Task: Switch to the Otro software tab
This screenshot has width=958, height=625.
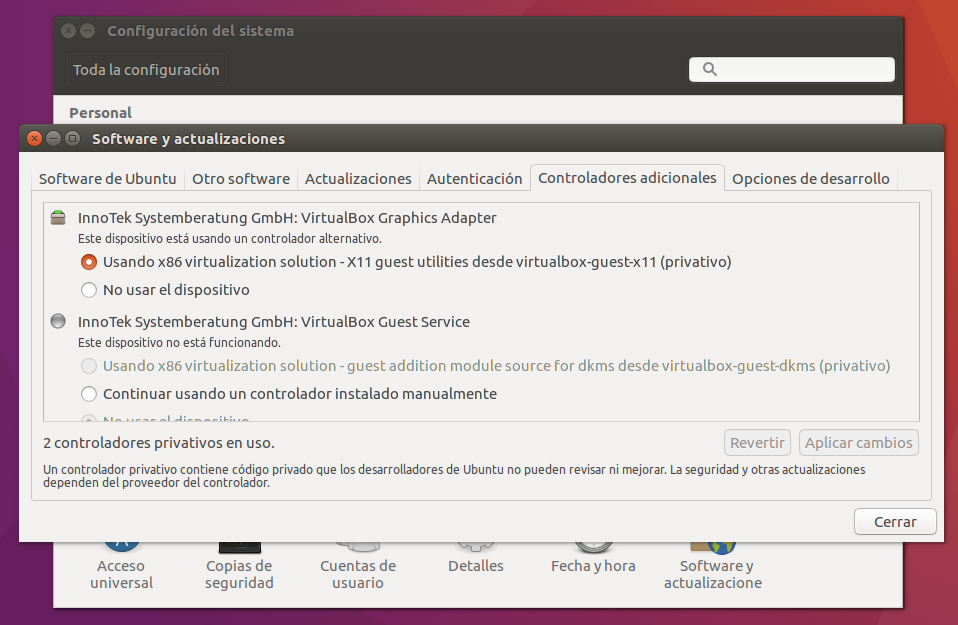Action: [x=241, y=179]
